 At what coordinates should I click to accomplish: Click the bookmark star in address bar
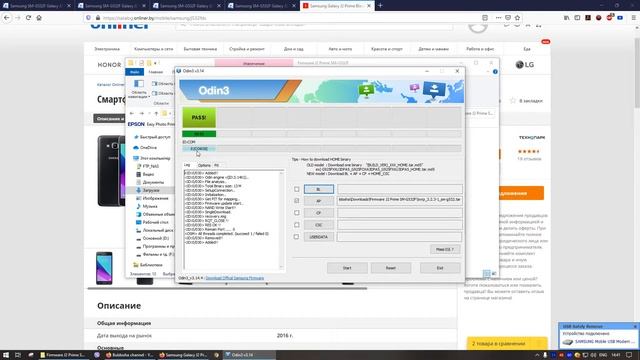click(x=518, y=18)
